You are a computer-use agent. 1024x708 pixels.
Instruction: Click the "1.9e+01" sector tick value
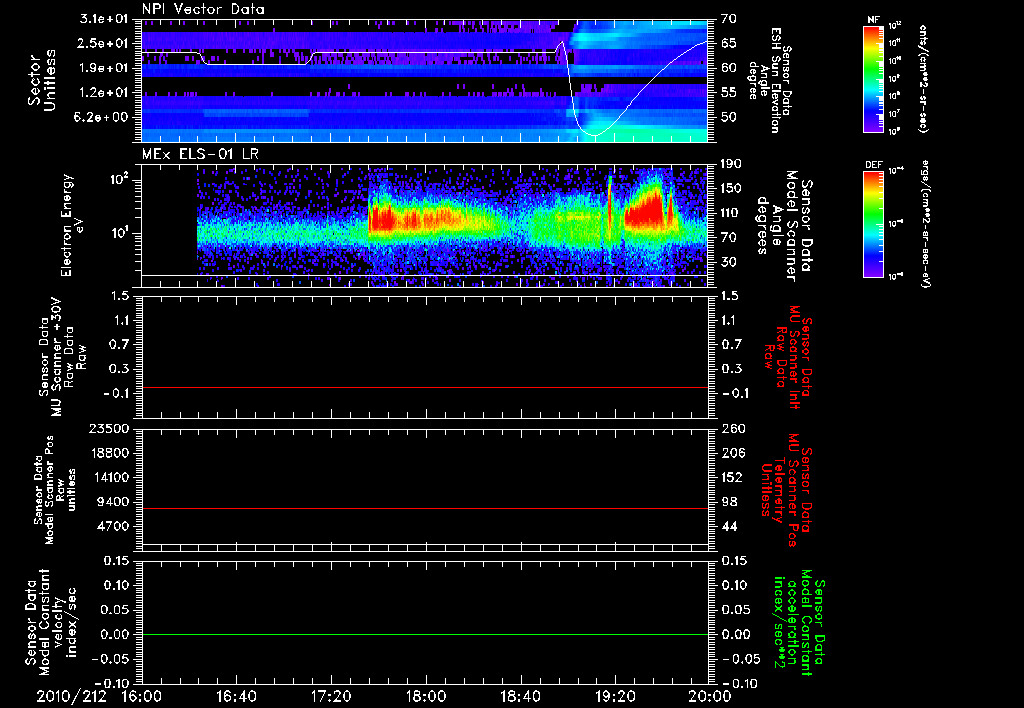point(104,68)
